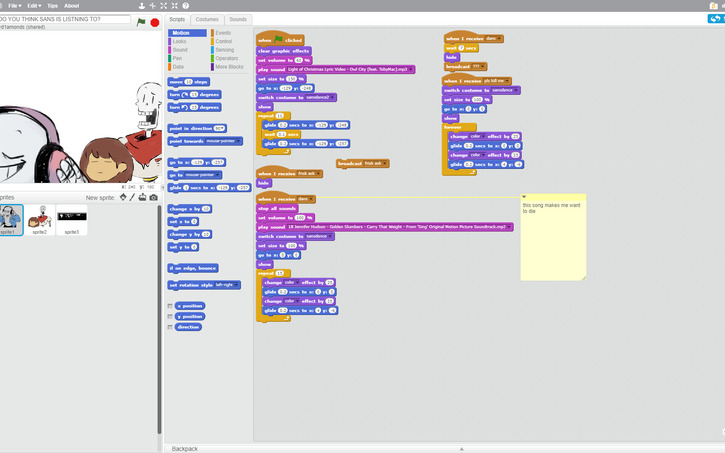The image size is (725, 453).
Task: Tick the direction reporter checkbox
Action: pyautogui.click(x=170, y=327)
